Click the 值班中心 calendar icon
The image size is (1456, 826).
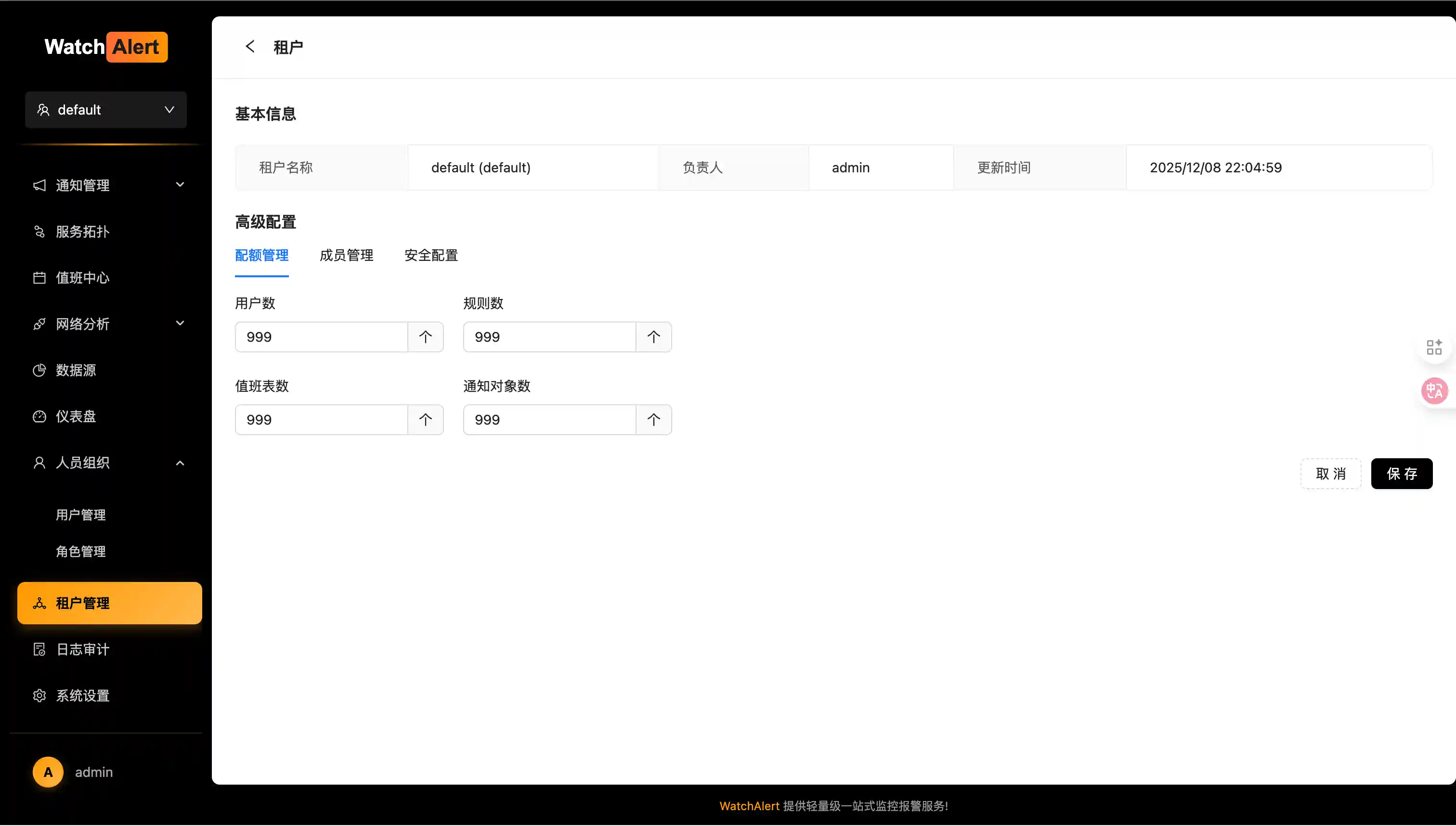[39, 278]
